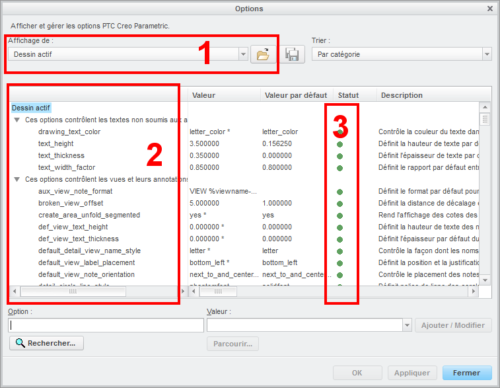Screen dimensions: 500x388
Task: Collapse the vues et annotations options group
Action: (17, 179)
